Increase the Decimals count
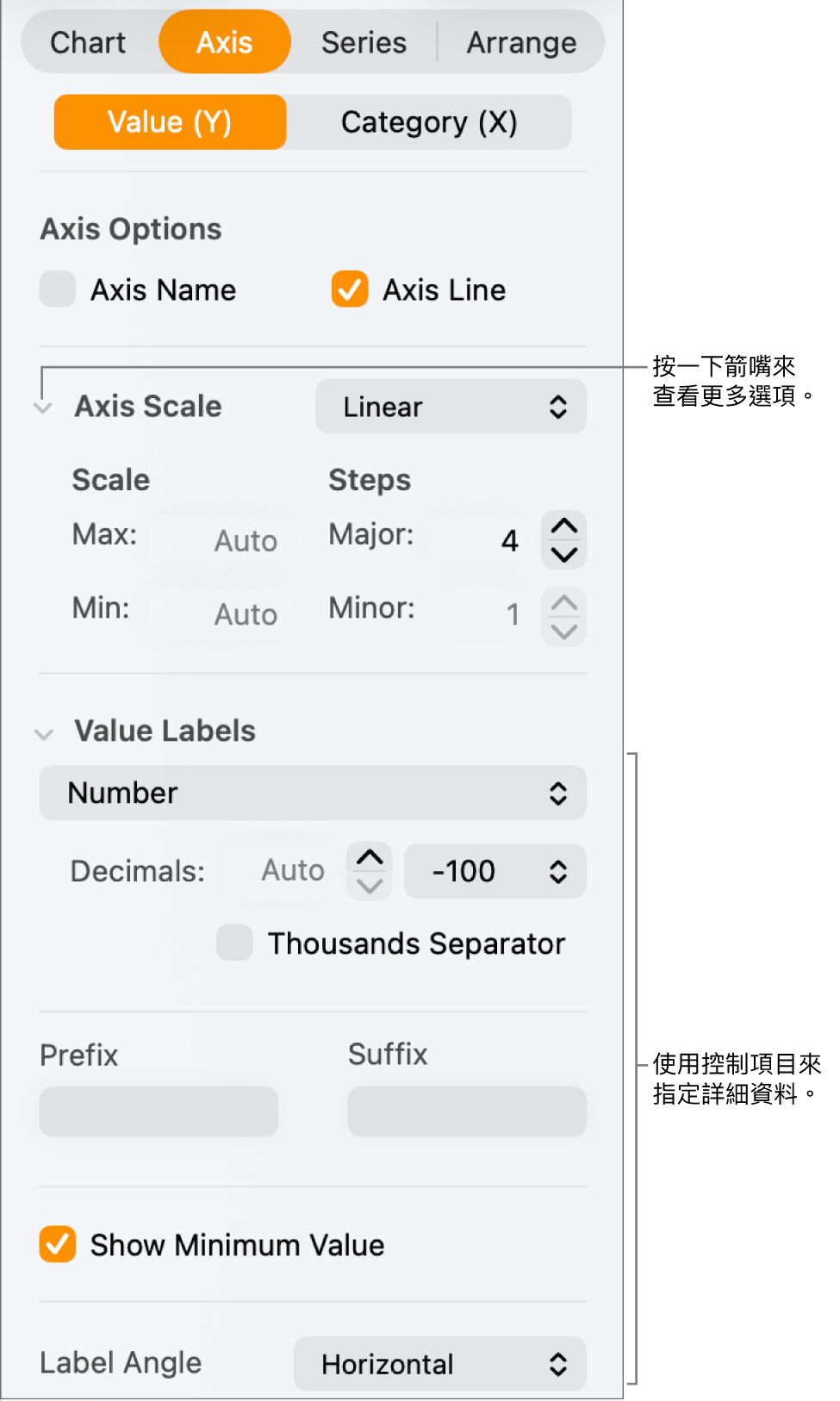 pos(370,857)
